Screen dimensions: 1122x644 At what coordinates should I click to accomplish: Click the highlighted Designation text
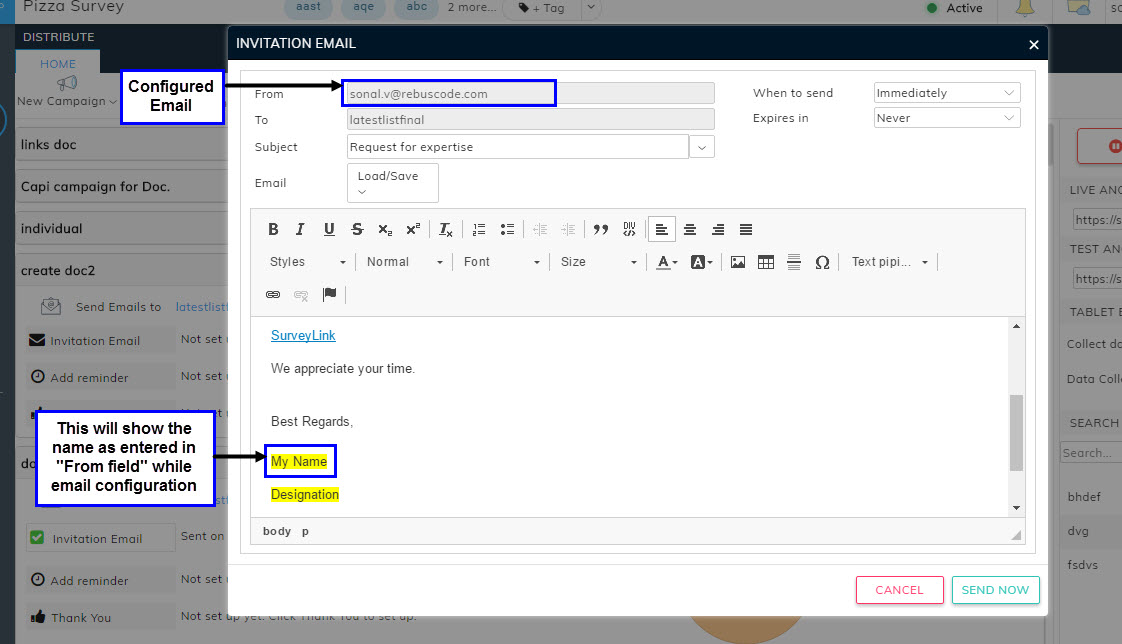click(305, 494)
